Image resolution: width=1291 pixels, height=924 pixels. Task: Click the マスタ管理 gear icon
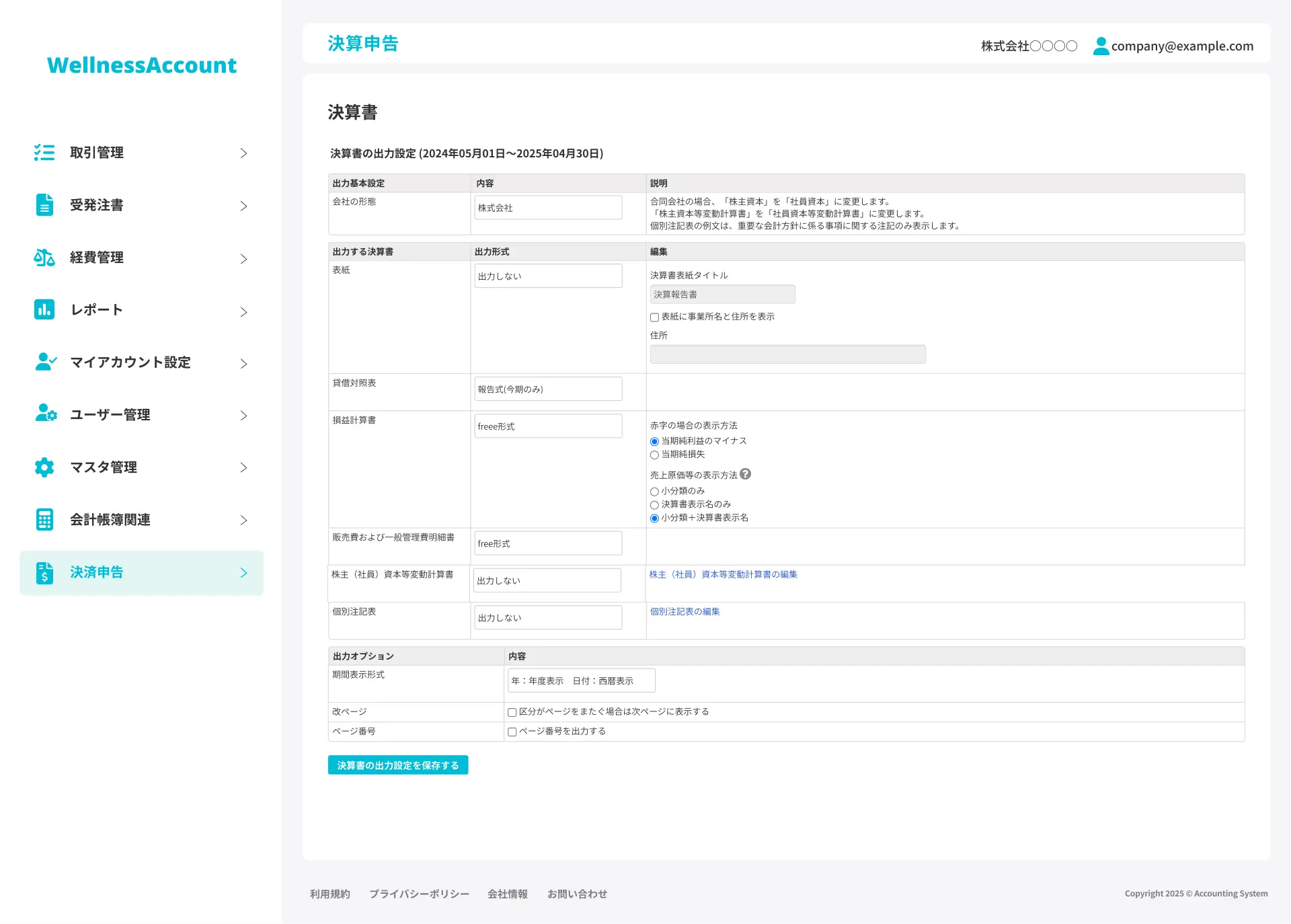click(44, 467)
